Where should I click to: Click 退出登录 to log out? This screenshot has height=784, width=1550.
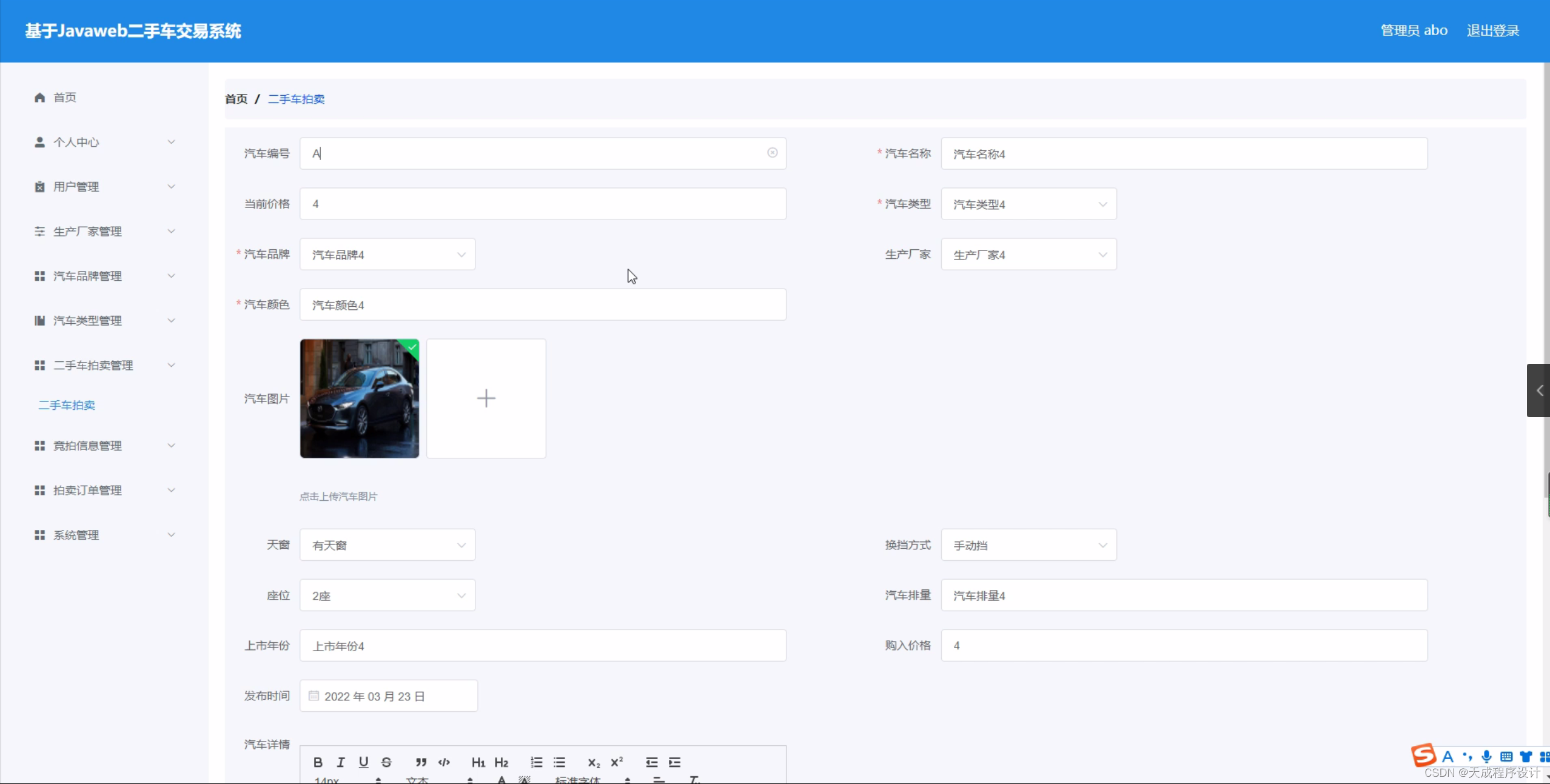pyautogui.click(x=1492, y=30)
